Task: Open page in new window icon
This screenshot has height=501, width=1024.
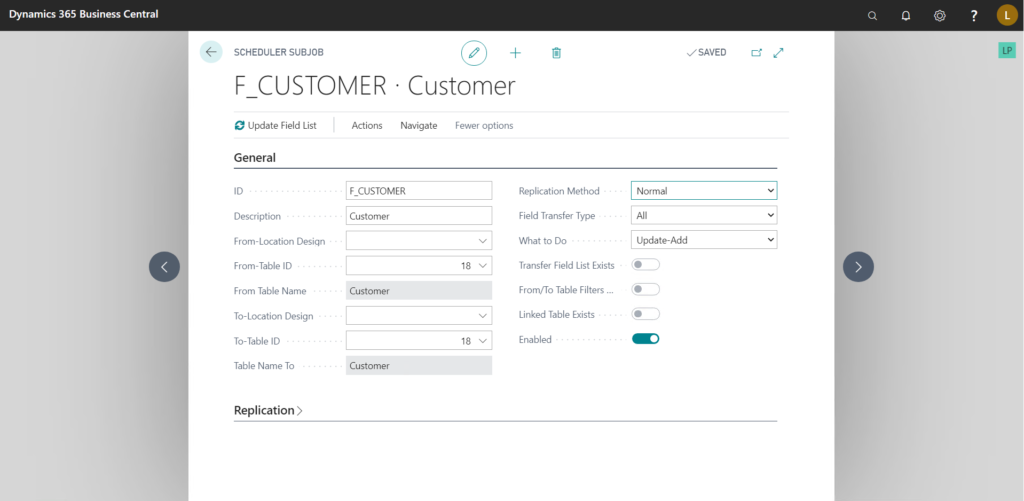Action: click(756, 53)
